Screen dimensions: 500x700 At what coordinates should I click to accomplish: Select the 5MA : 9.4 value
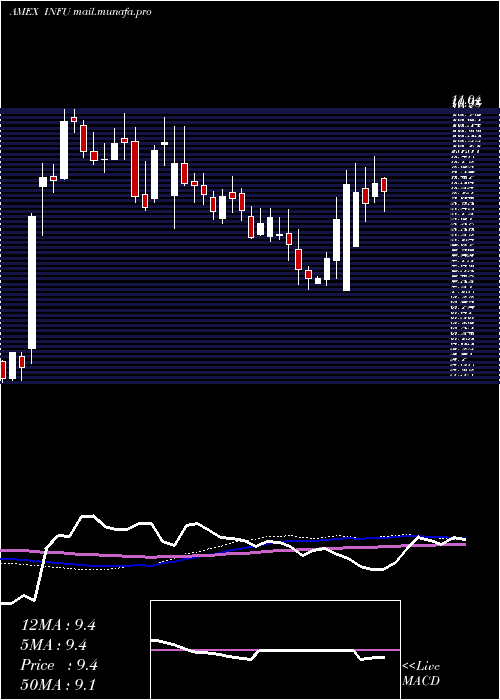point(54,645)
